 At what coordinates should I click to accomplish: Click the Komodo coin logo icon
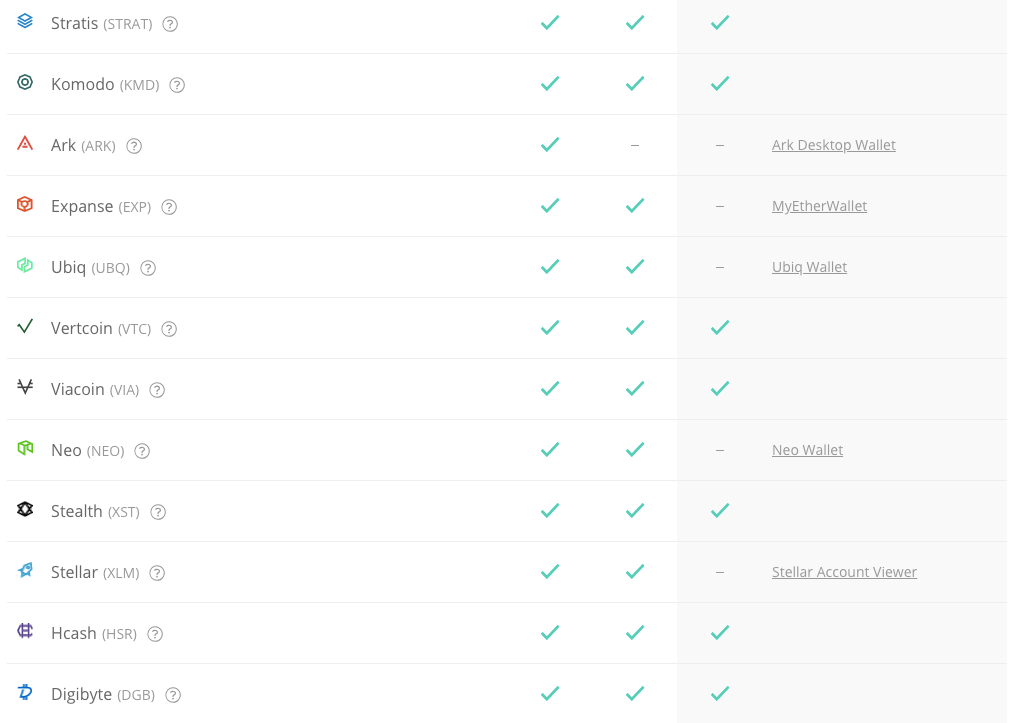(x=25, y=83)
